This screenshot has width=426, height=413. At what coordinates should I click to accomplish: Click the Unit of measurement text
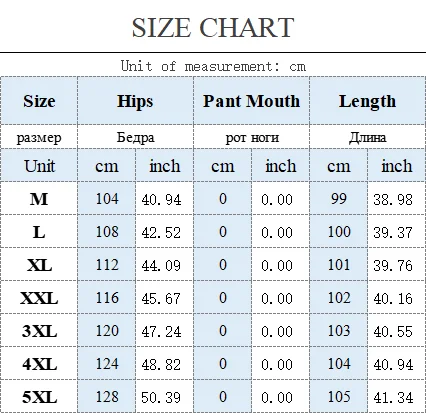(213, 66)
